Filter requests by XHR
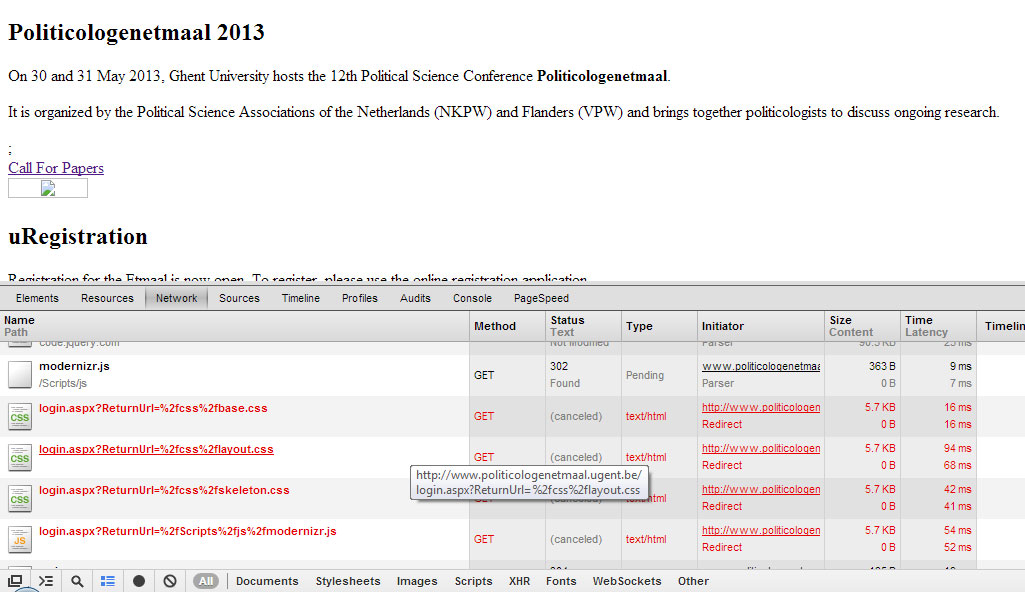Screen dimensions: 1025x592 click(519, 581)
